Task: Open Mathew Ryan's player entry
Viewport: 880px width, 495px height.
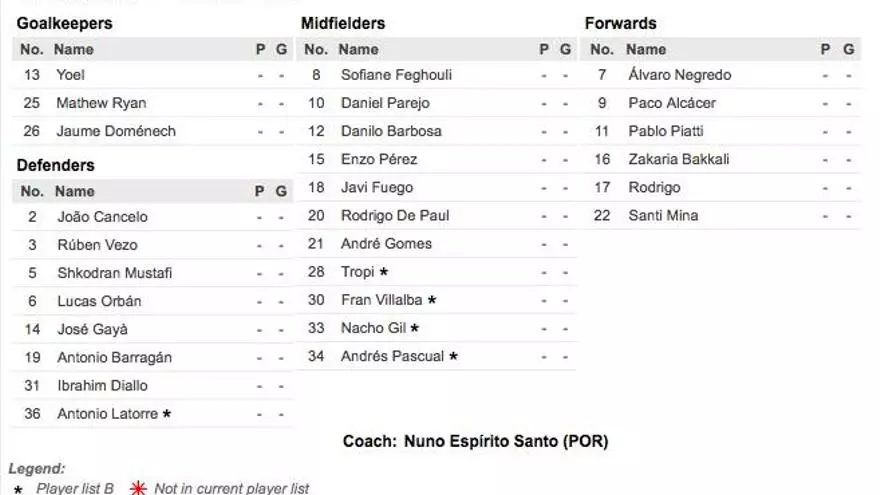Action: [x=101, y=103]
